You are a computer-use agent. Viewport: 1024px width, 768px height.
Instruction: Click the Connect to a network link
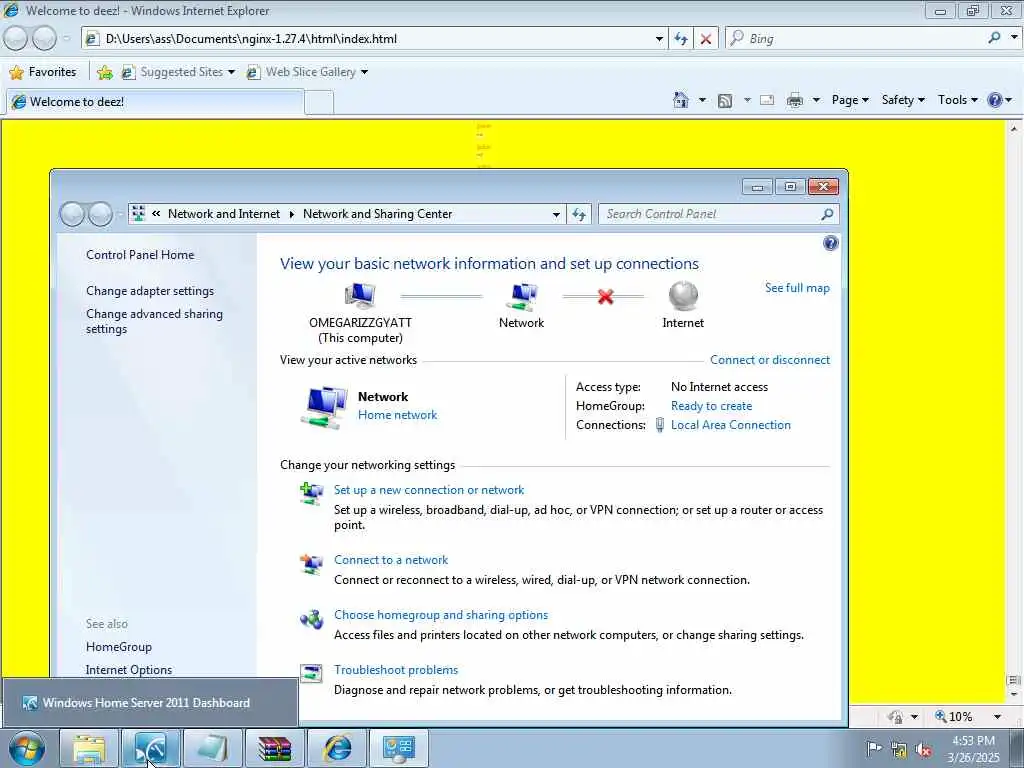(x=391, y=560)
